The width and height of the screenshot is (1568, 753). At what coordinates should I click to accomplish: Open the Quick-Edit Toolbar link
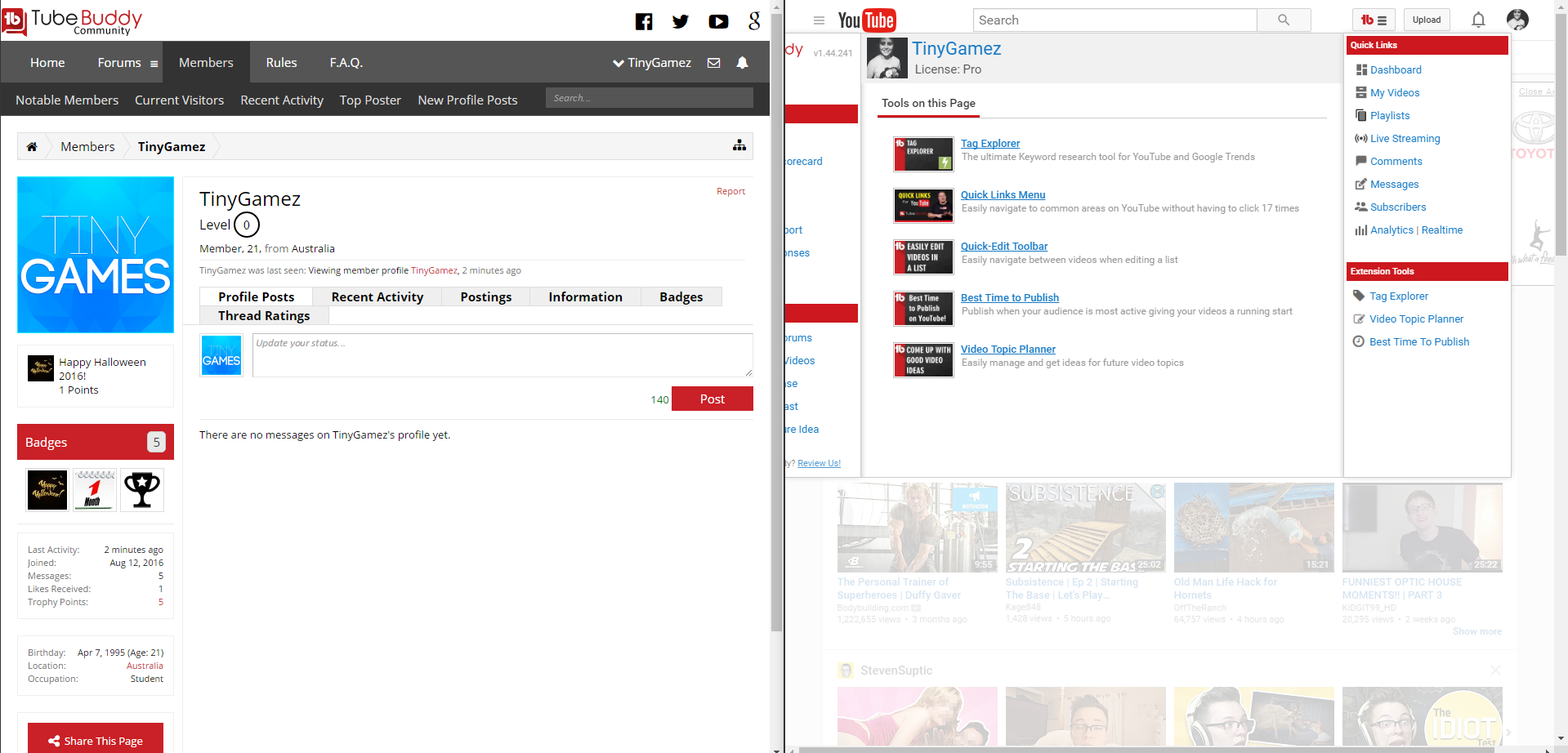[x=1004, y=247]
